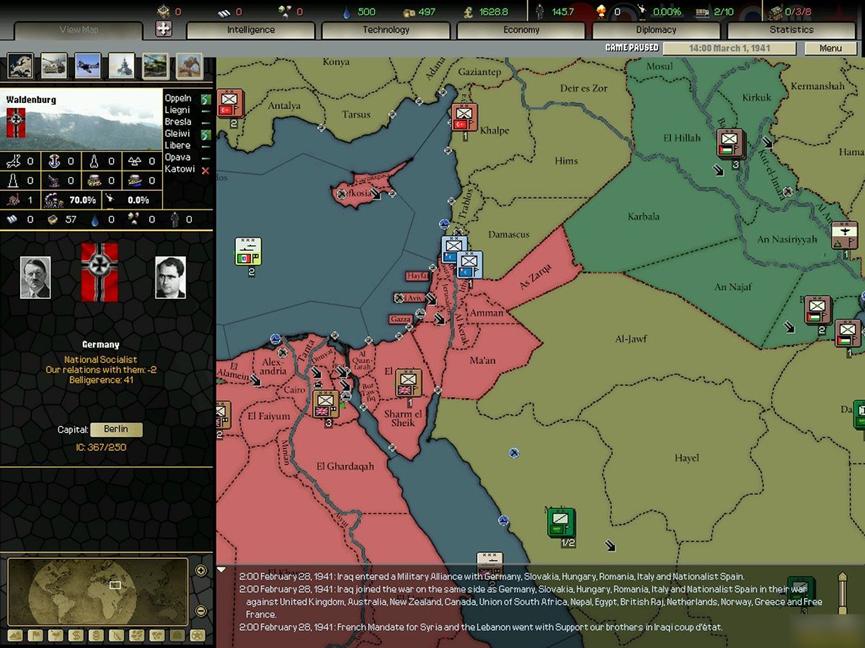Click the convoy crate icon showing 0/3/8
Screen dimensions: 865x648
click(776, 12)
